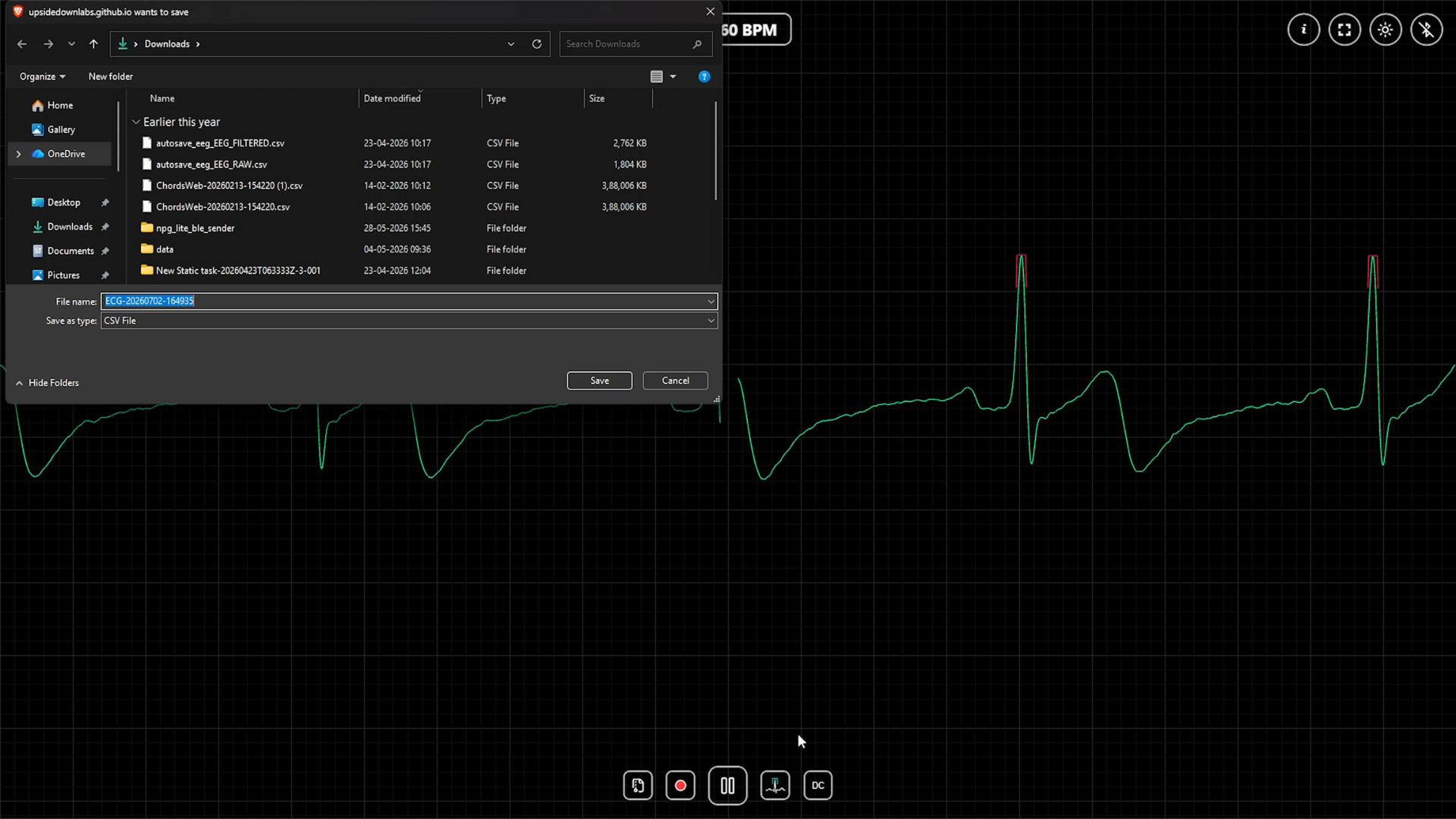Open Pictures quick access folder
Image resolution: width=1456 pixels, height=819 pixels.
point(64,275)
